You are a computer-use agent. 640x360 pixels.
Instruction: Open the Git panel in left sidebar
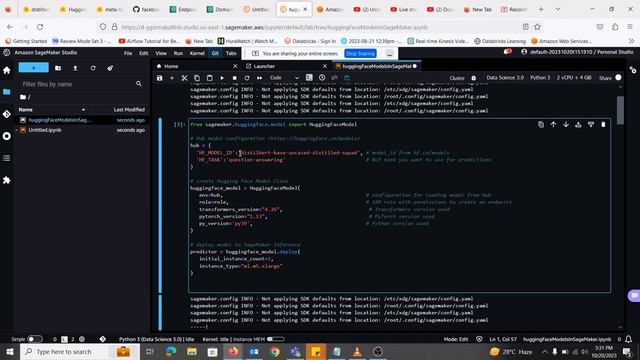7,114
